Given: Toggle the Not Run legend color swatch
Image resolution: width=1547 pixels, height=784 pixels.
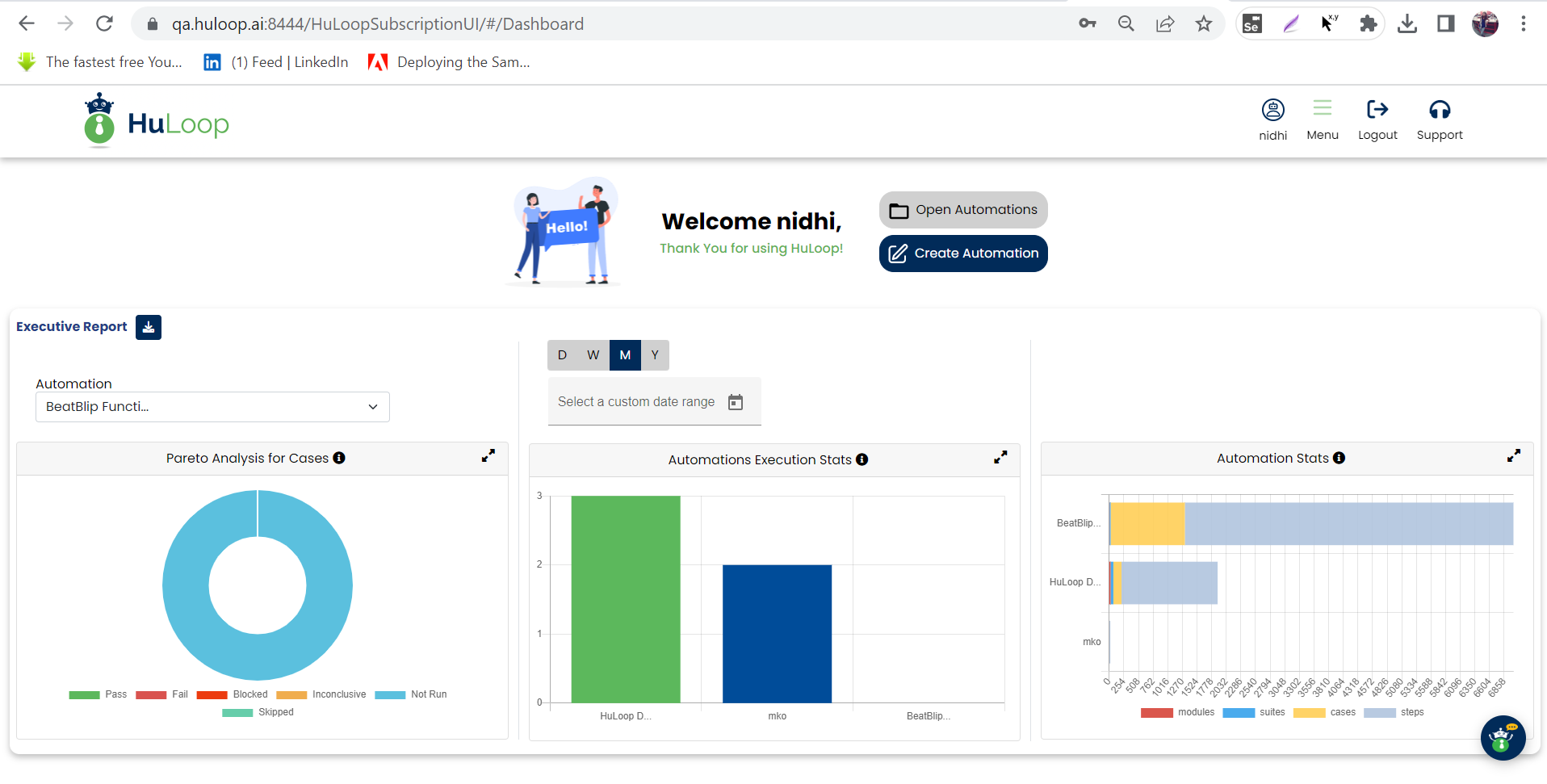Looking at the screenshot, I should (x=390, y=695).
